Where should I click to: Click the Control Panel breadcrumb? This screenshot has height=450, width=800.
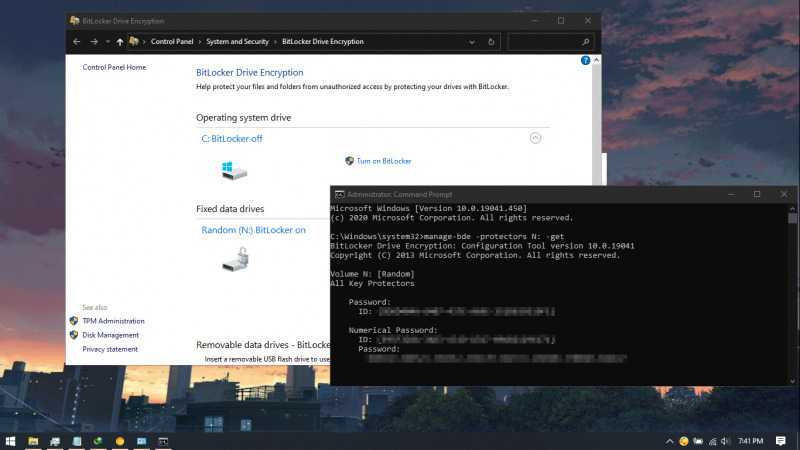172,42
